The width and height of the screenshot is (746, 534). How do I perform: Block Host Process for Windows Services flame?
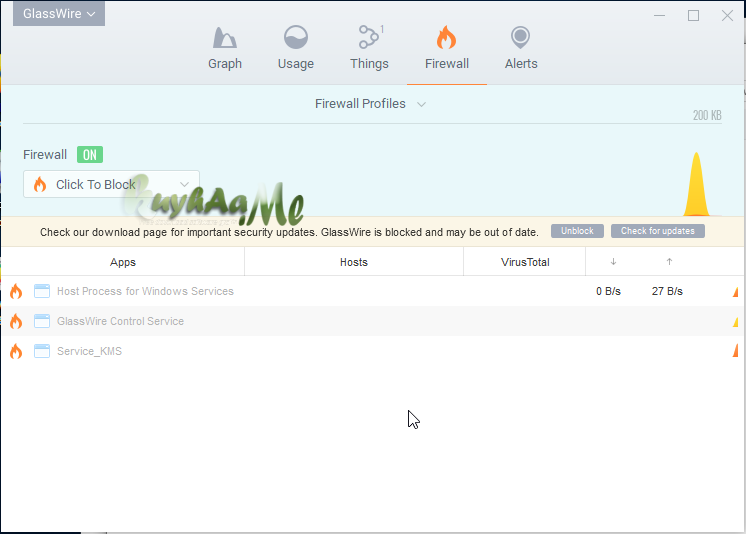(16, 291)
